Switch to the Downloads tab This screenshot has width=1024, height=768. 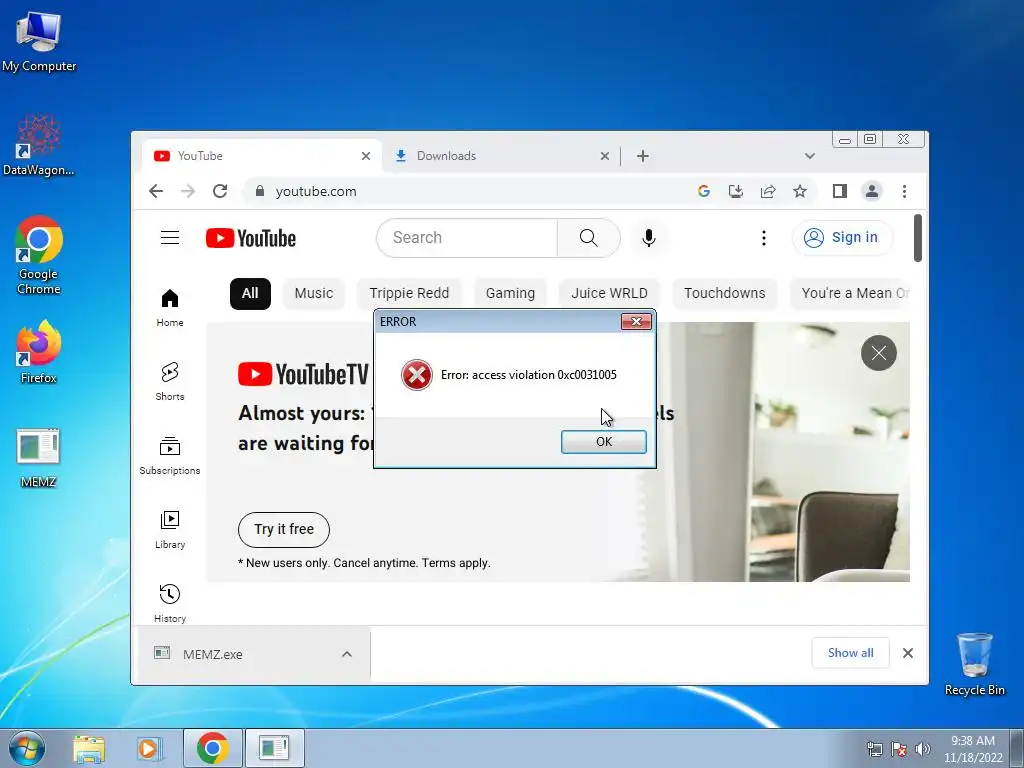pos(502,156)
